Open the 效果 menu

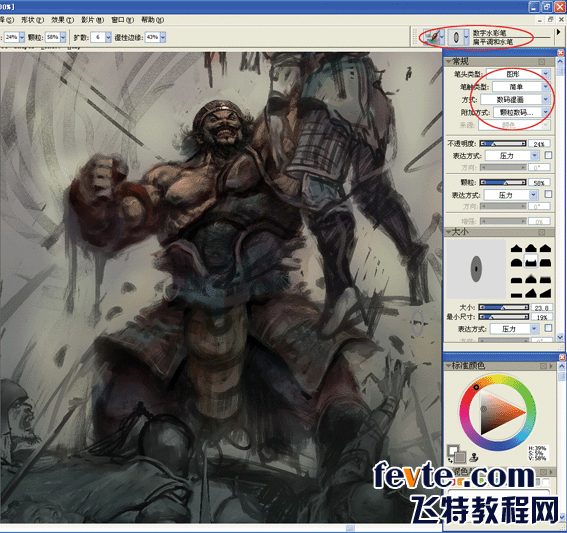(62, 20)
